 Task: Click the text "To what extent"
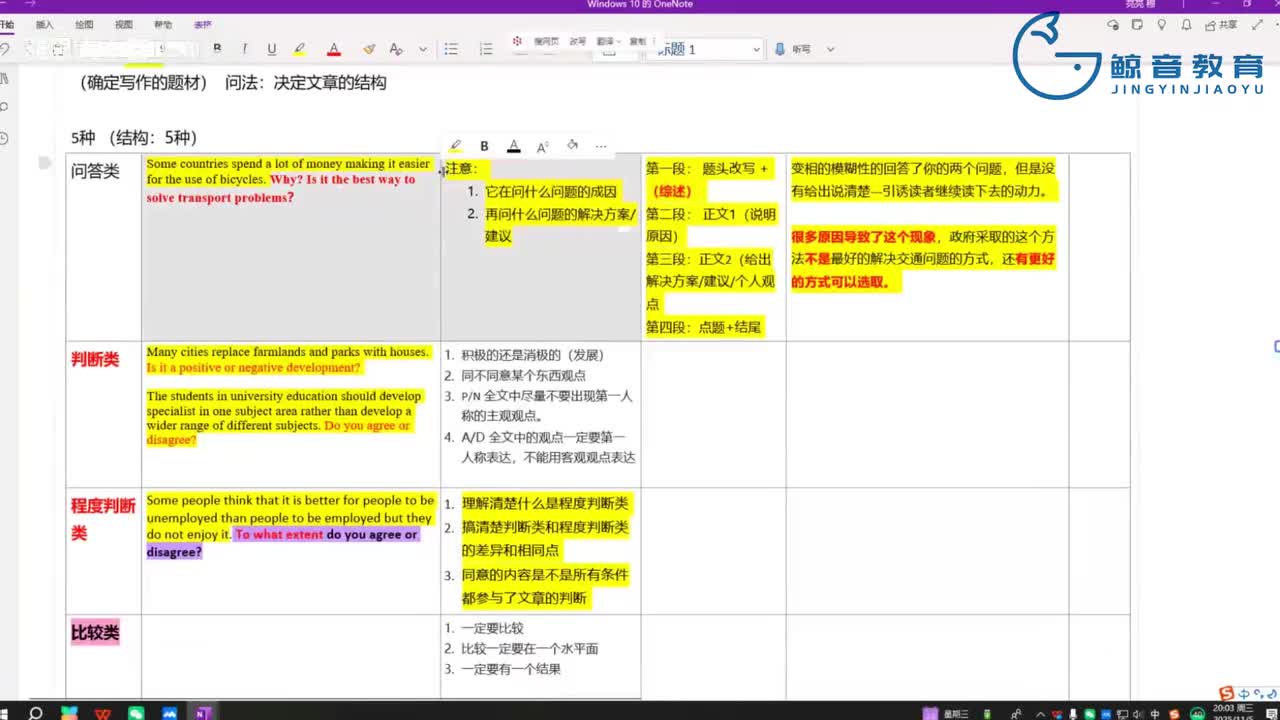[279, 534]
